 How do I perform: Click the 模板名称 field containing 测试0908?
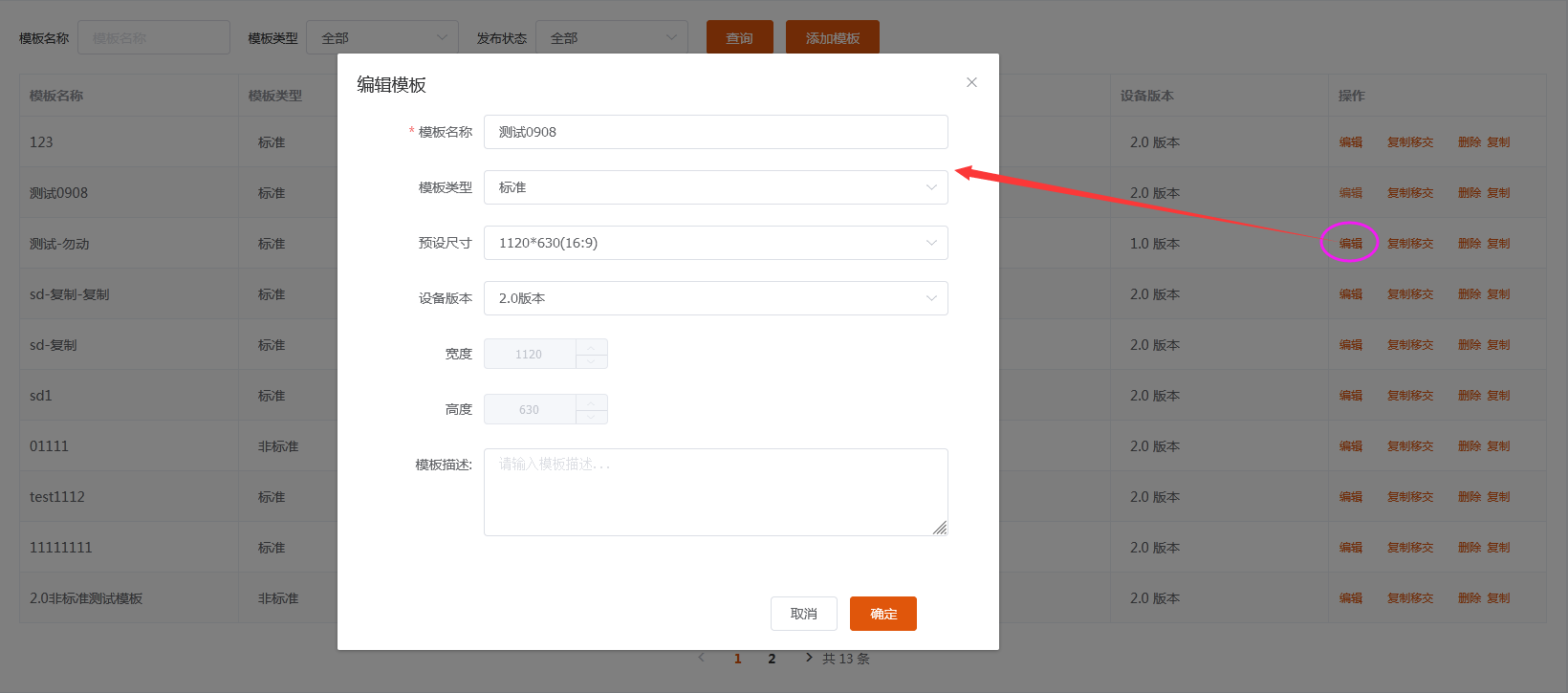(x=715, y=132)
